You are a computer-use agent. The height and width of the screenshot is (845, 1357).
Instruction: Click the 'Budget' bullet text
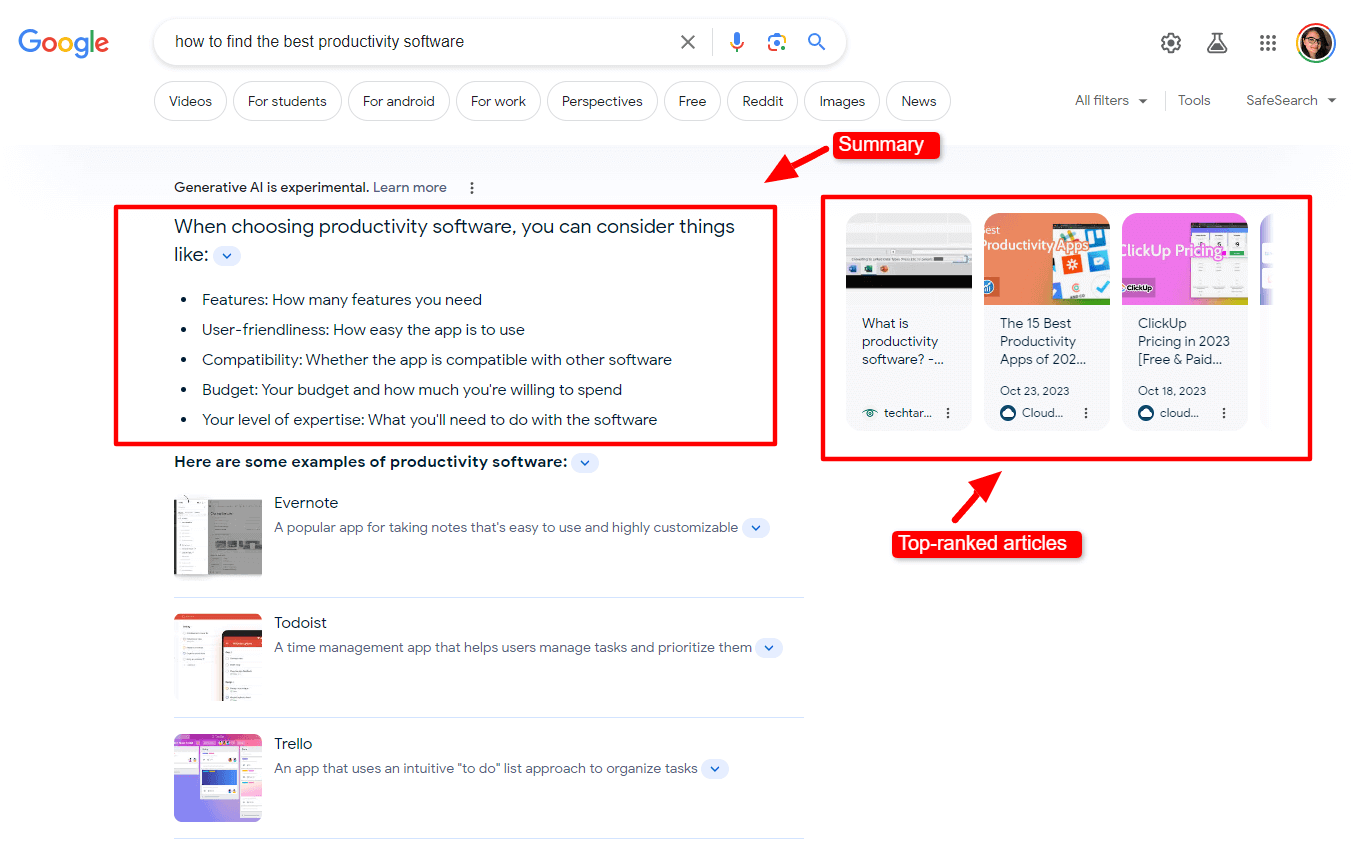412,390
